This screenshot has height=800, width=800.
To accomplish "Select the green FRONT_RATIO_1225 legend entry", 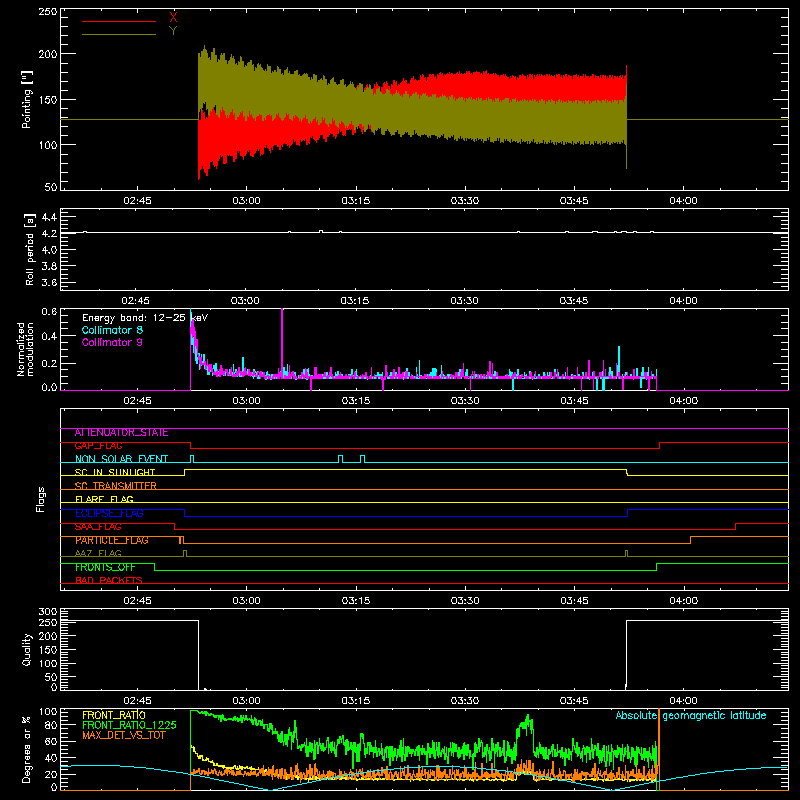I will click(x=129, y=725).
